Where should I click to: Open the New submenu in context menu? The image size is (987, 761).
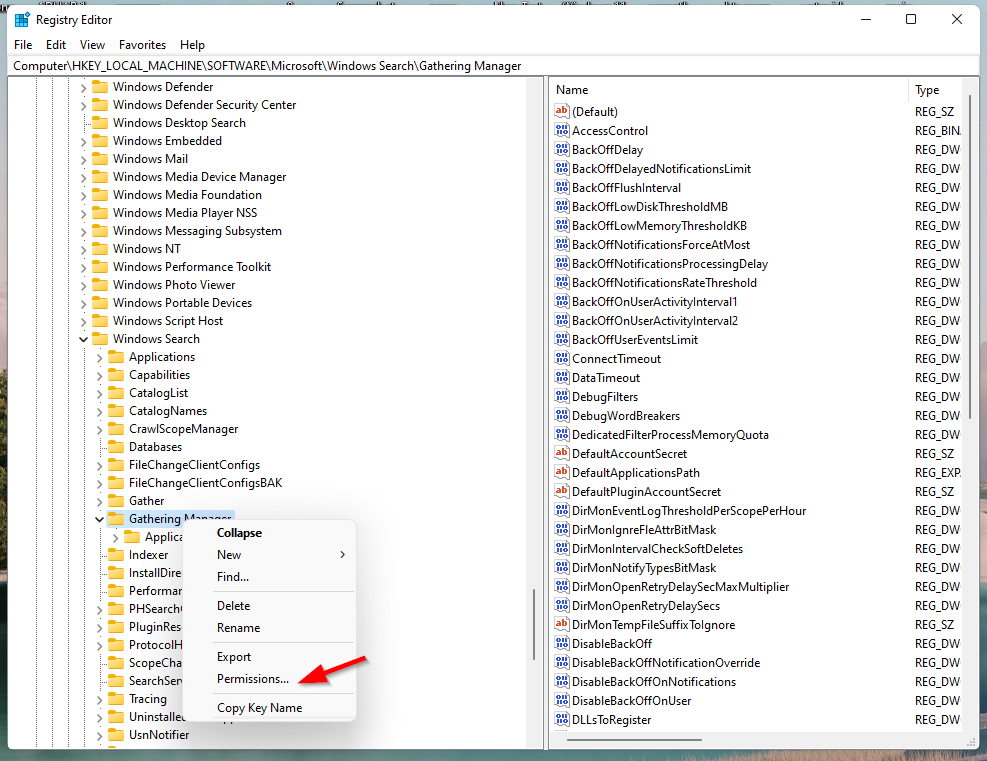229,555
